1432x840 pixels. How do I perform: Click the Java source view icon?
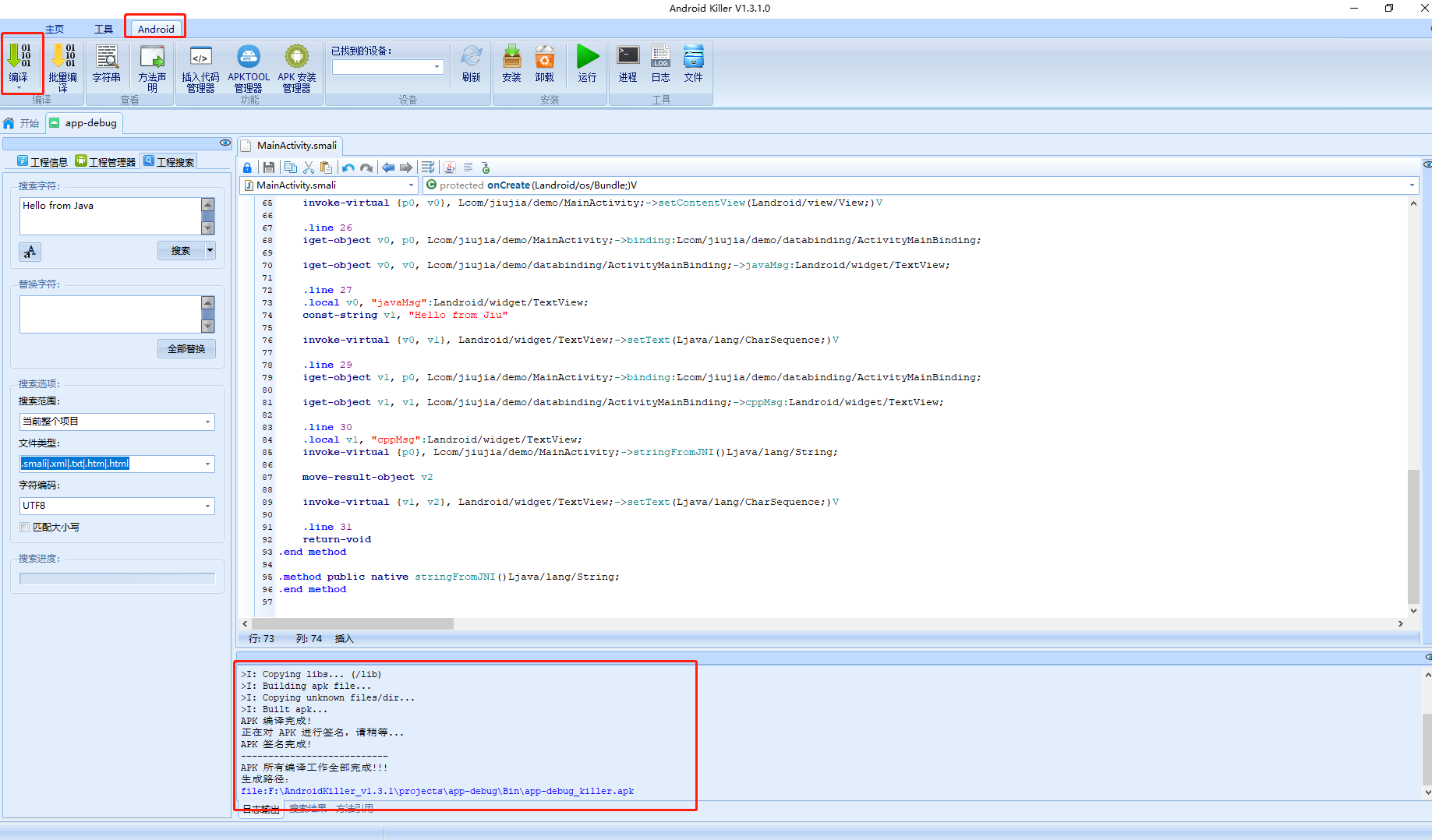click(450, 168)
